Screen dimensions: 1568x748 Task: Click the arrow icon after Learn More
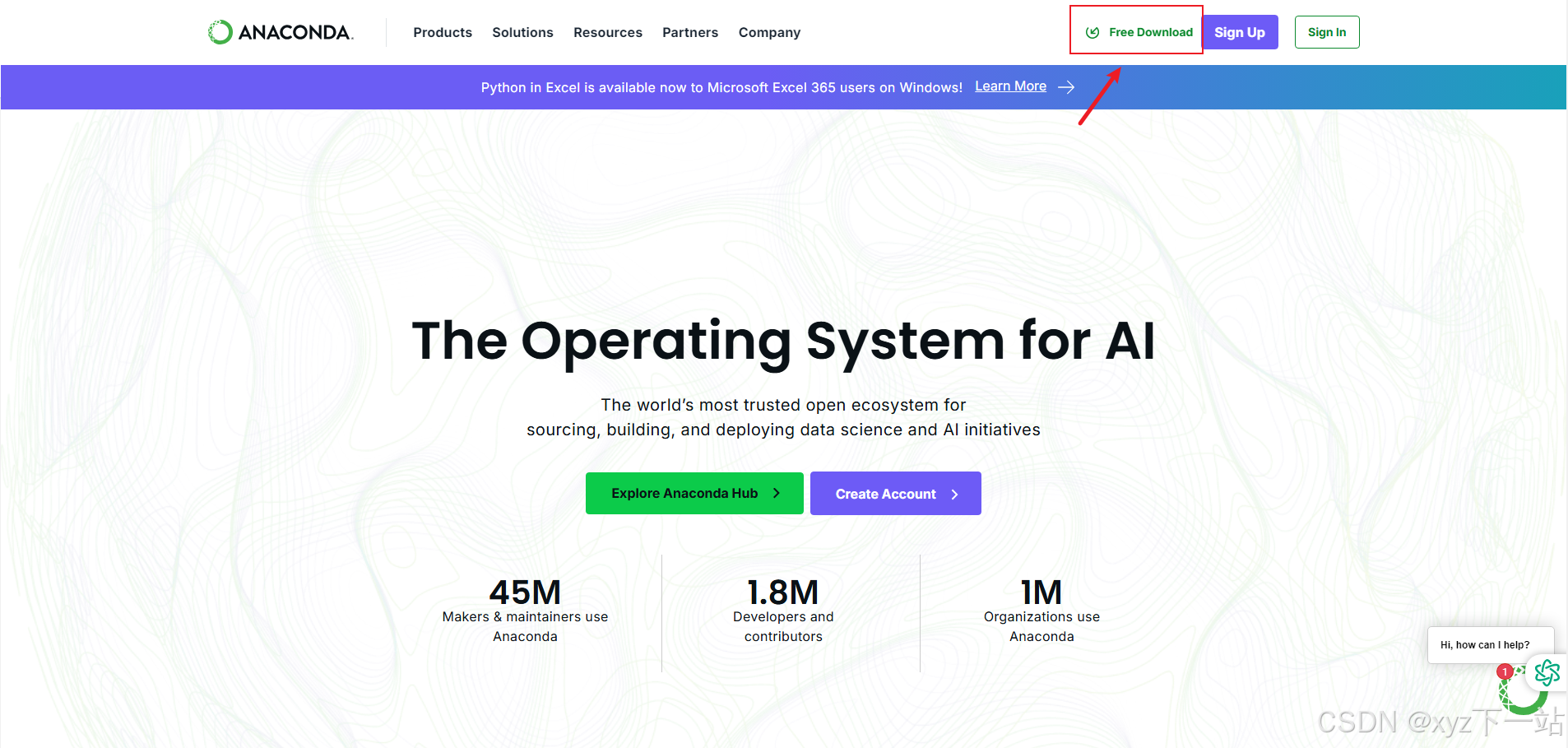point(1066,87)
